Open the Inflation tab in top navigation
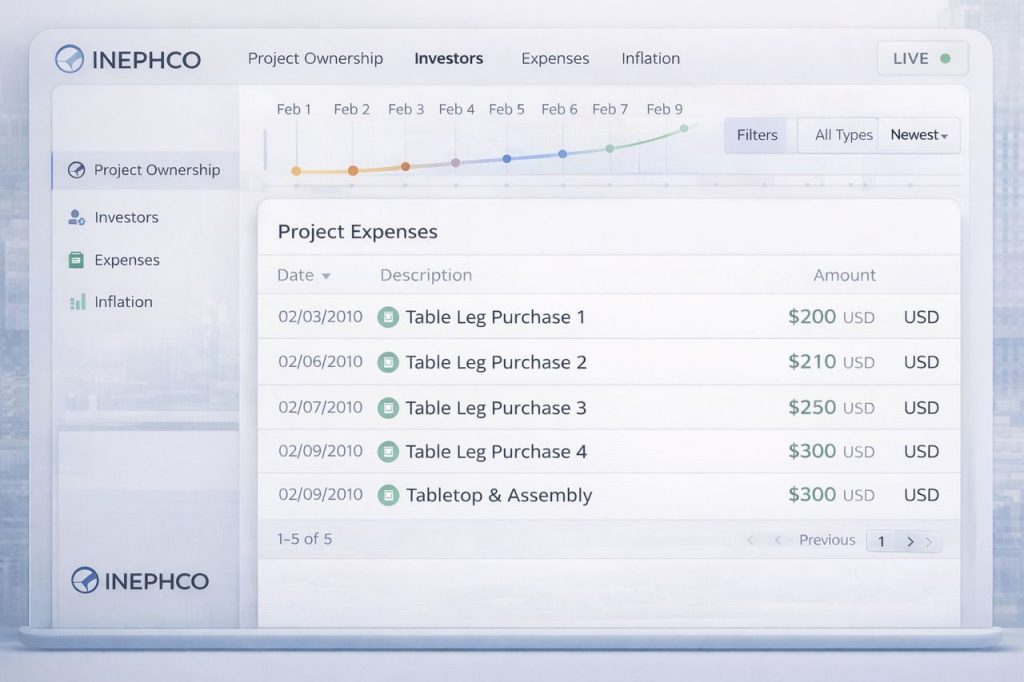Viewport: 1024px width, 682px height. 650,59
